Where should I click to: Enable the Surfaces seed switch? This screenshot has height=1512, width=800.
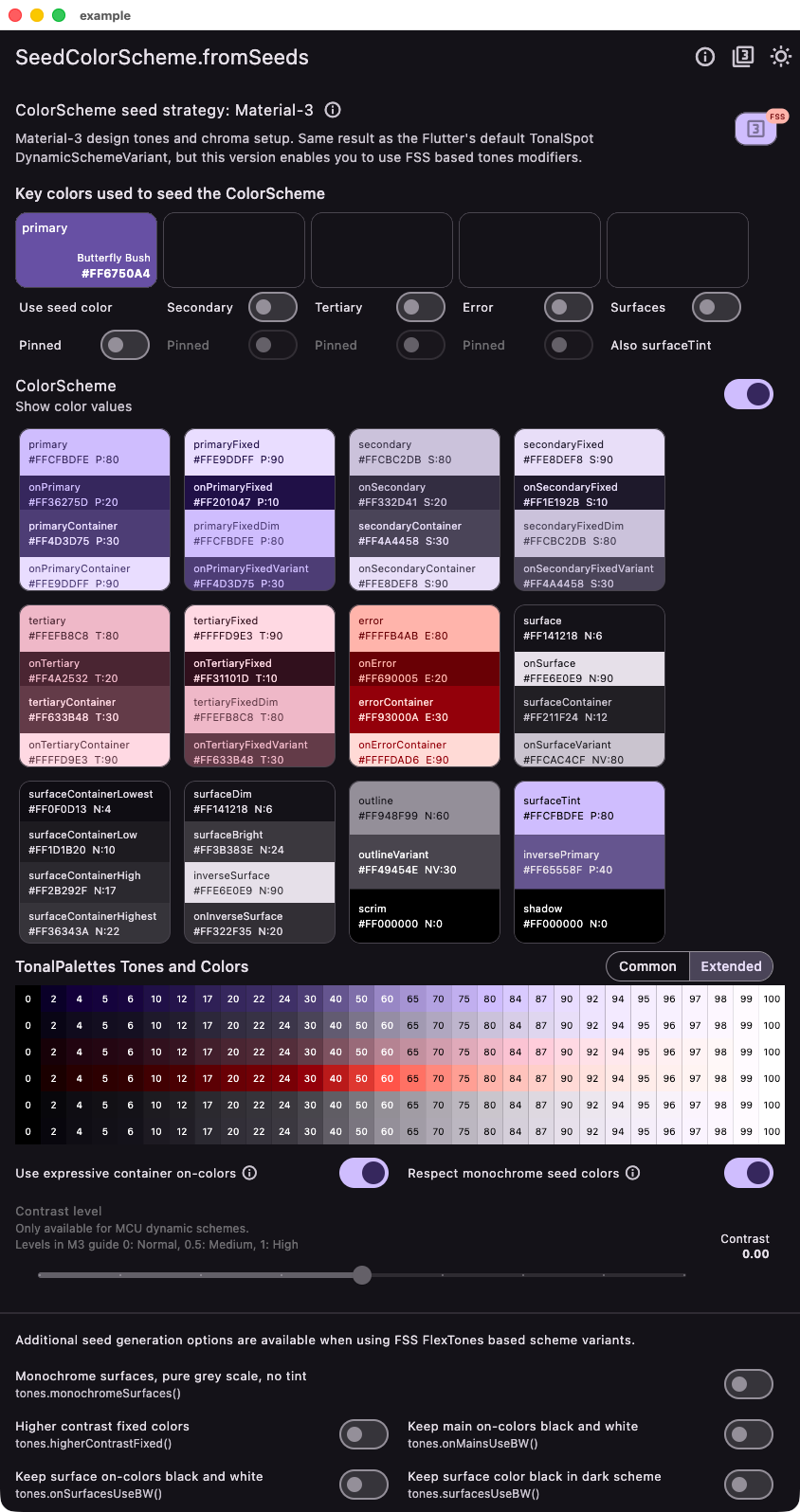(717, 307)
